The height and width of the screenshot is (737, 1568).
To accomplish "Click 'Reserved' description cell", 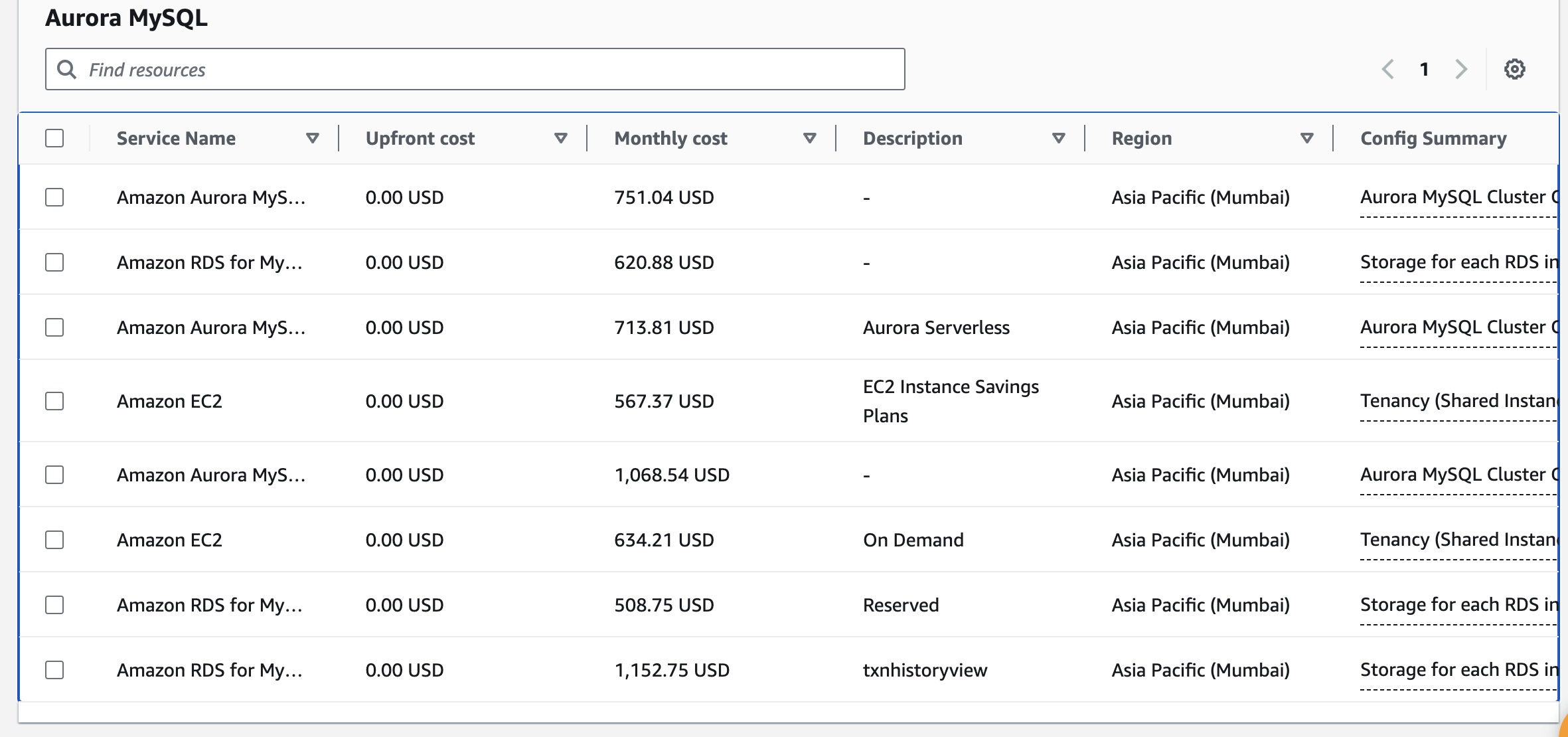I will tap(901, 605).
